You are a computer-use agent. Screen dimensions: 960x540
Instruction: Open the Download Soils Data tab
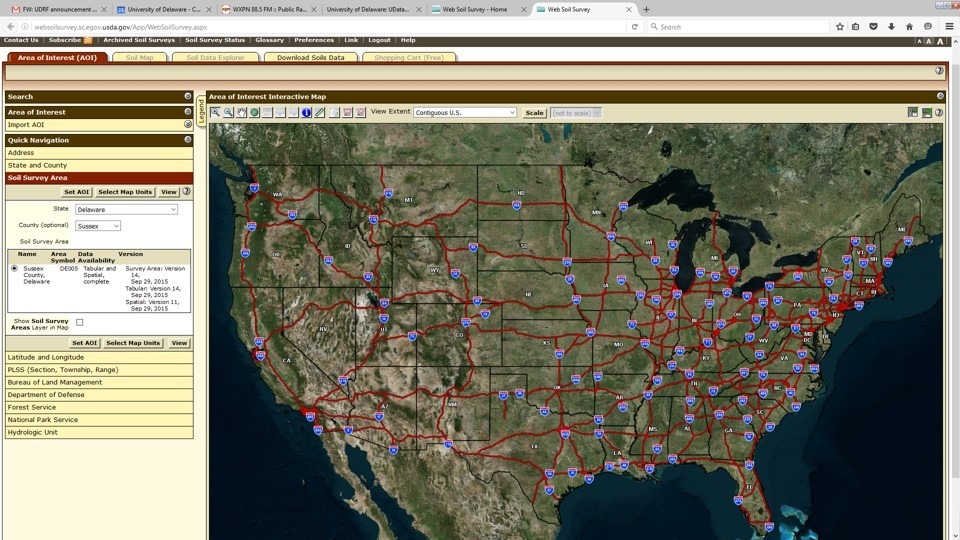310,58
